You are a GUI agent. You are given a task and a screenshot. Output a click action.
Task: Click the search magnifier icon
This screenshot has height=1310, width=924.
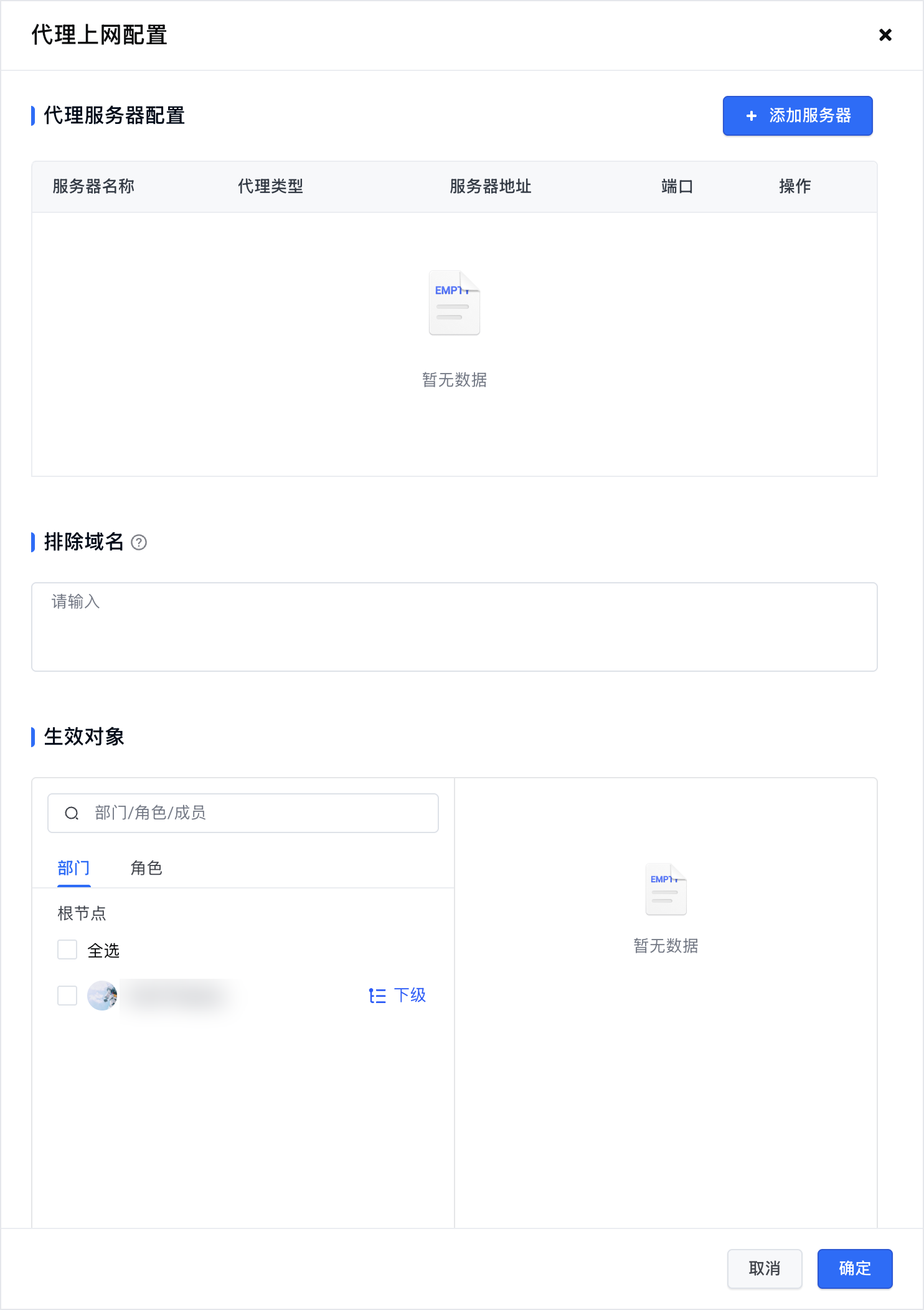(72, 813)
